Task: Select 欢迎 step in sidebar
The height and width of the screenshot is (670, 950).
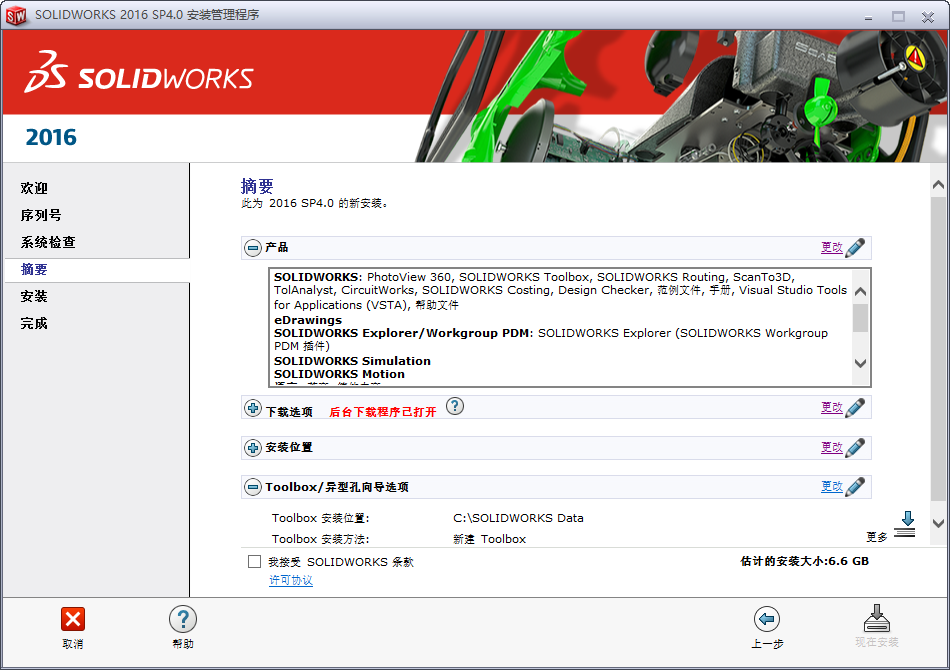Action: tap(34, 188)
